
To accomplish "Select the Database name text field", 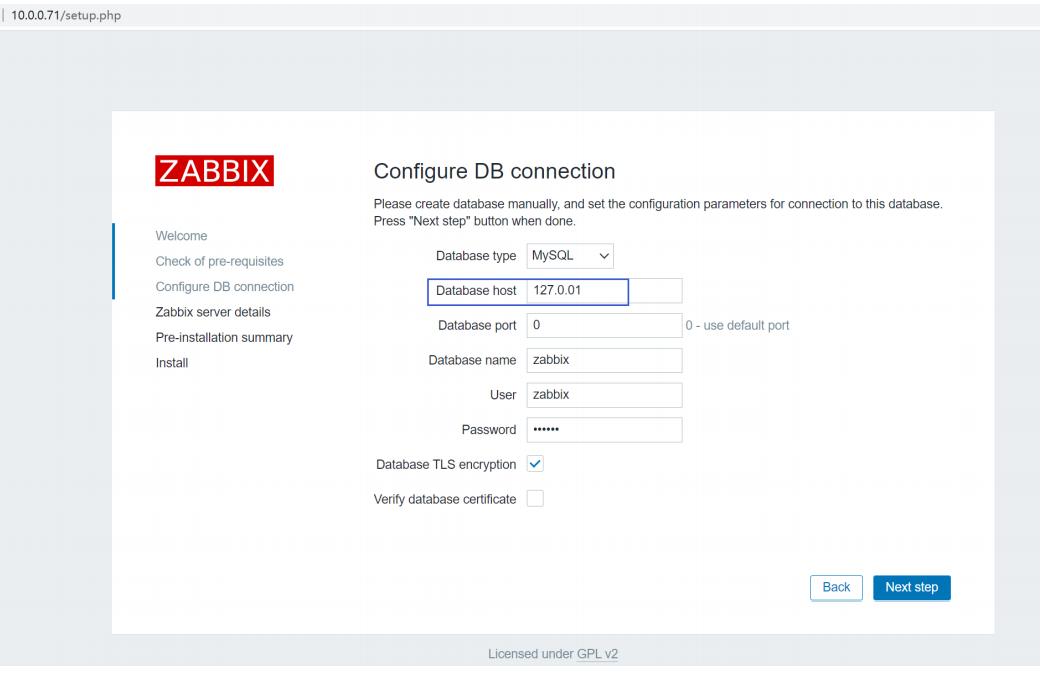I will (604, 360).
